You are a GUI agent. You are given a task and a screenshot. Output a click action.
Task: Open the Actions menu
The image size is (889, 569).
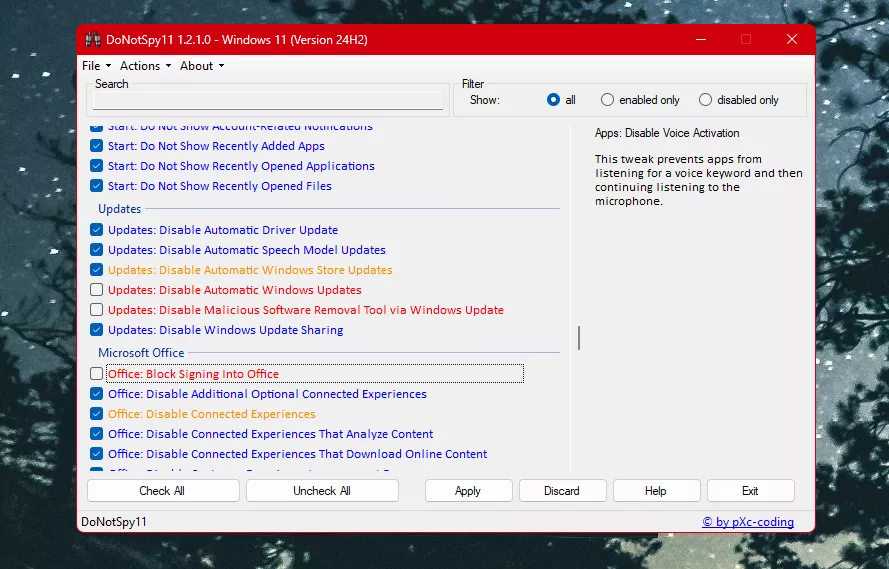(x=145, y=66)
